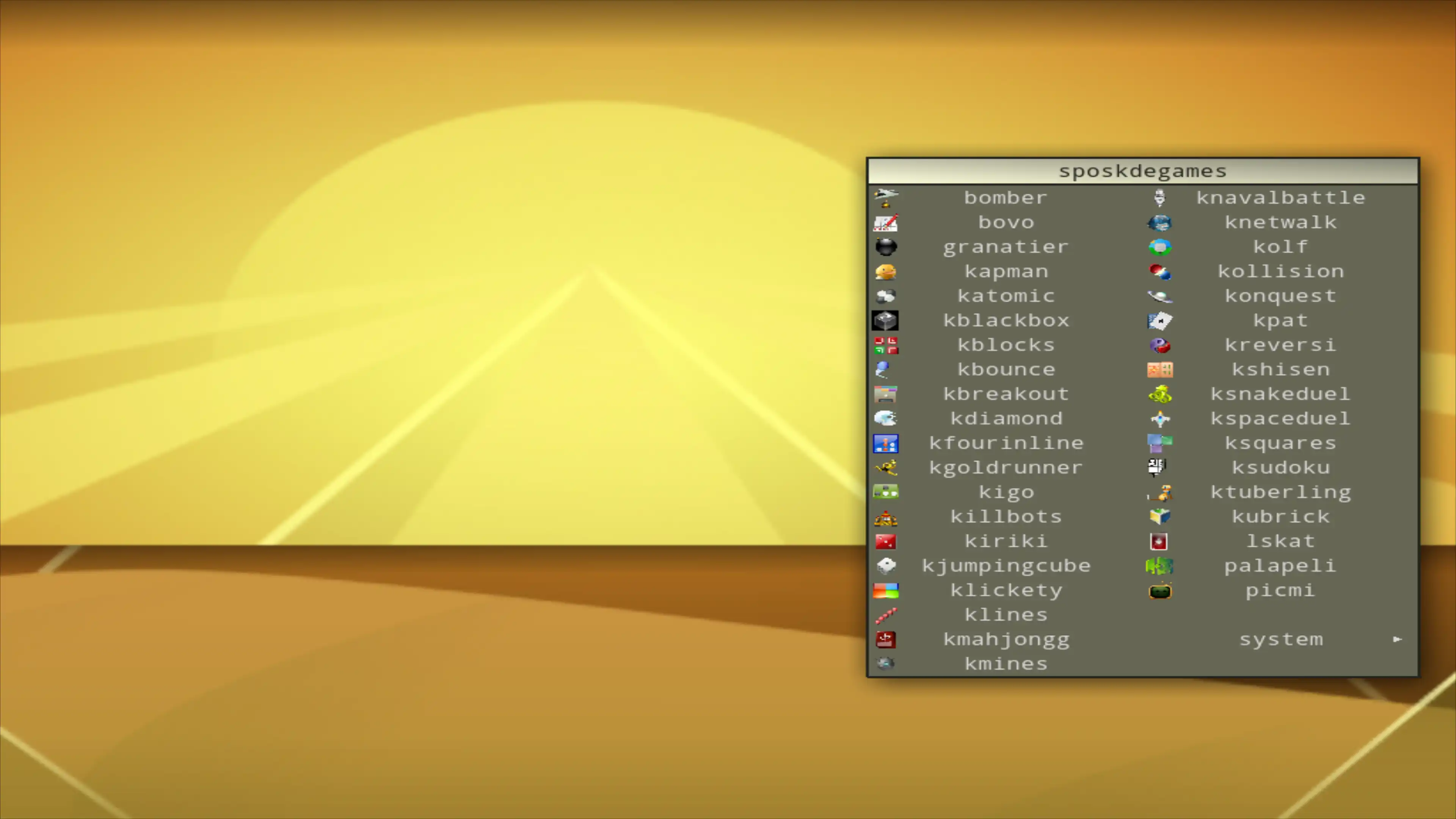Click the kjumpingcube white cube icon
The width and height of the screenshot is (1456, 819).
tap(886, 566)
